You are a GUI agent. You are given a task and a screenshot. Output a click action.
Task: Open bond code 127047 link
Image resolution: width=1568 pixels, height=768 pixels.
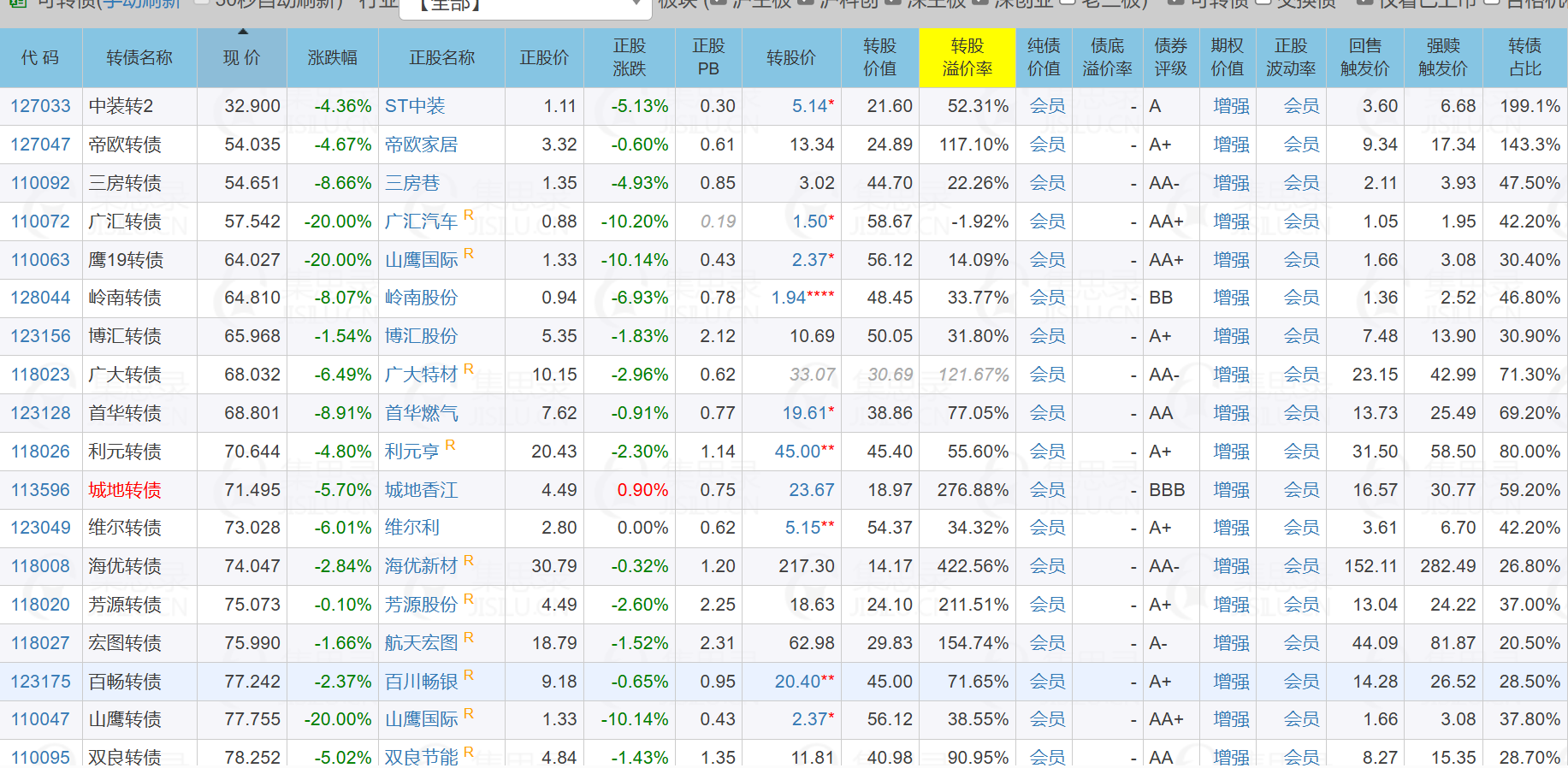pyautogui.click(x=40, y=145)
